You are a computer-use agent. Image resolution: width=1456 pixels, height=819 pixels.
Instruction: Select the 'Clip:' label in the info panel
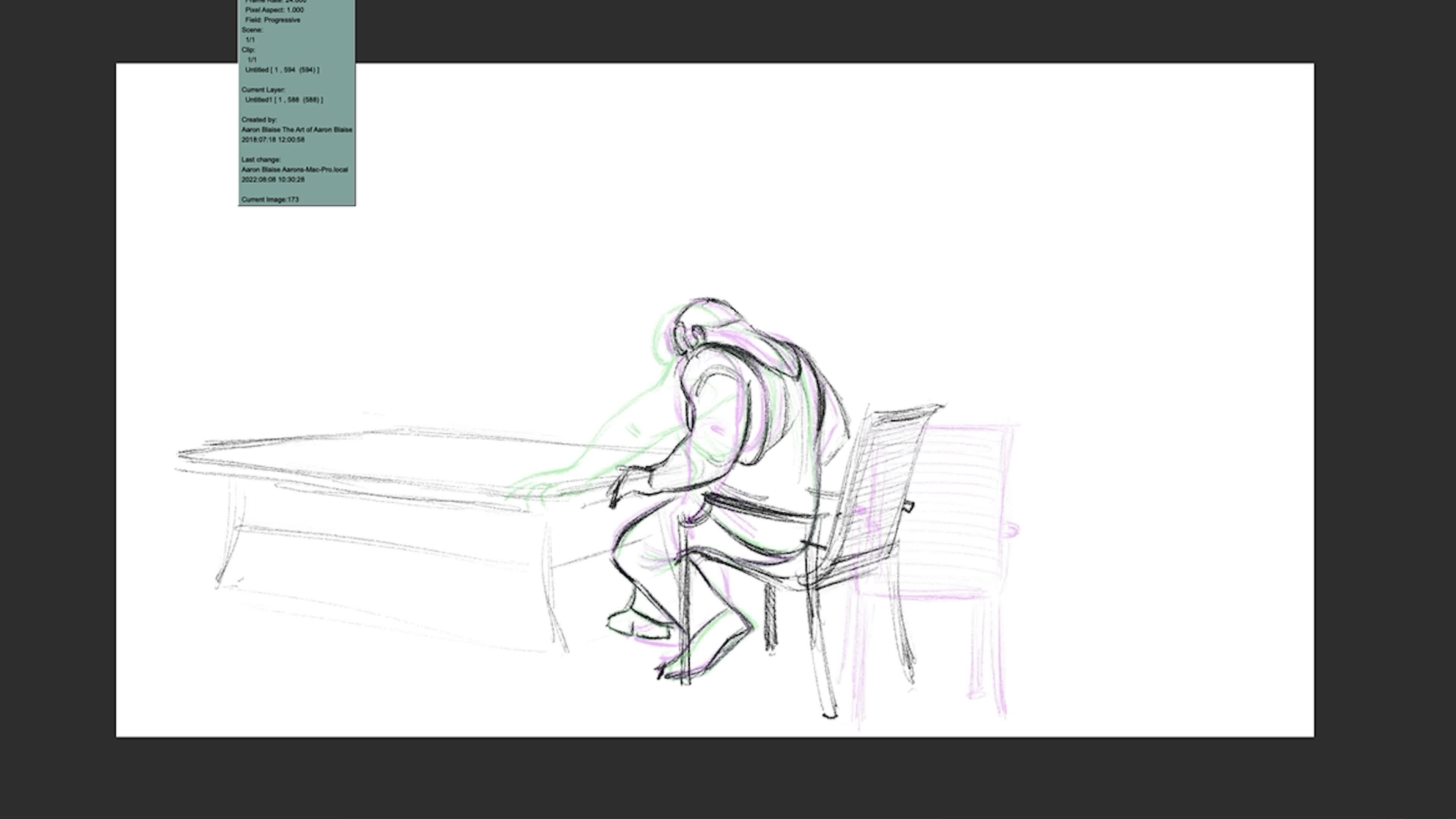point(248,50)
